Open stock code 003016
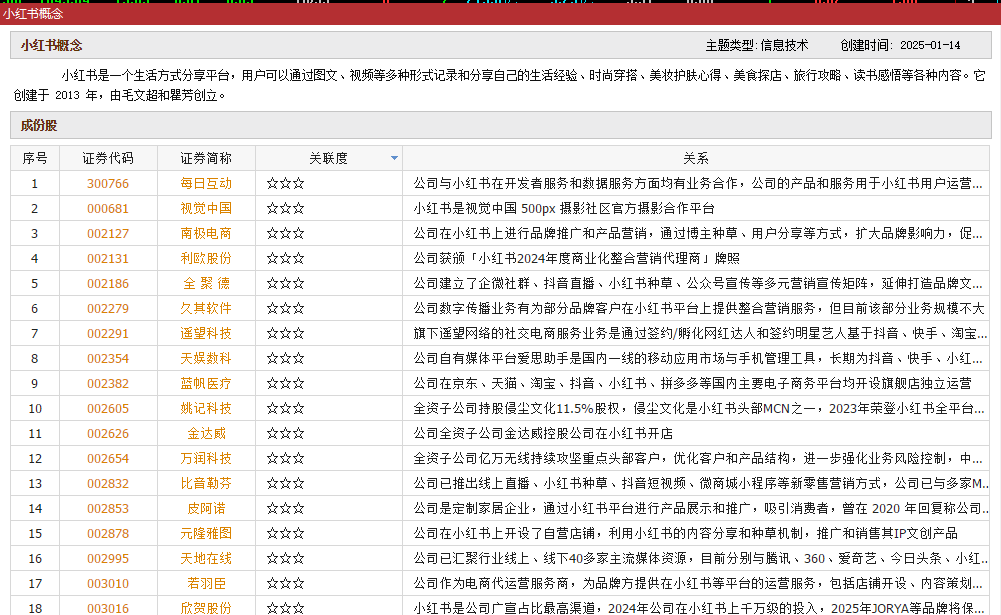Viewport: 1001px width, 615px height. (108, 609)
